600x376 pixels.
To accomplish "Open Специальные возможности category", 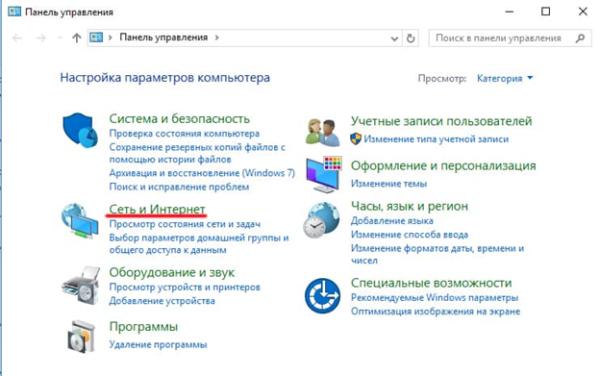I will (x=431, y=283).
